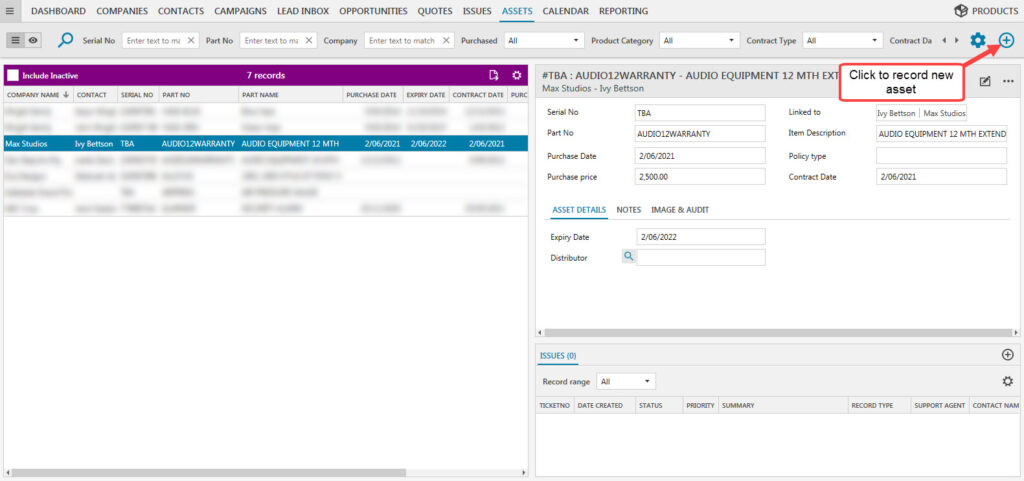Export the asset list using the document icon

pyautogui.click(x=493, y=75)
